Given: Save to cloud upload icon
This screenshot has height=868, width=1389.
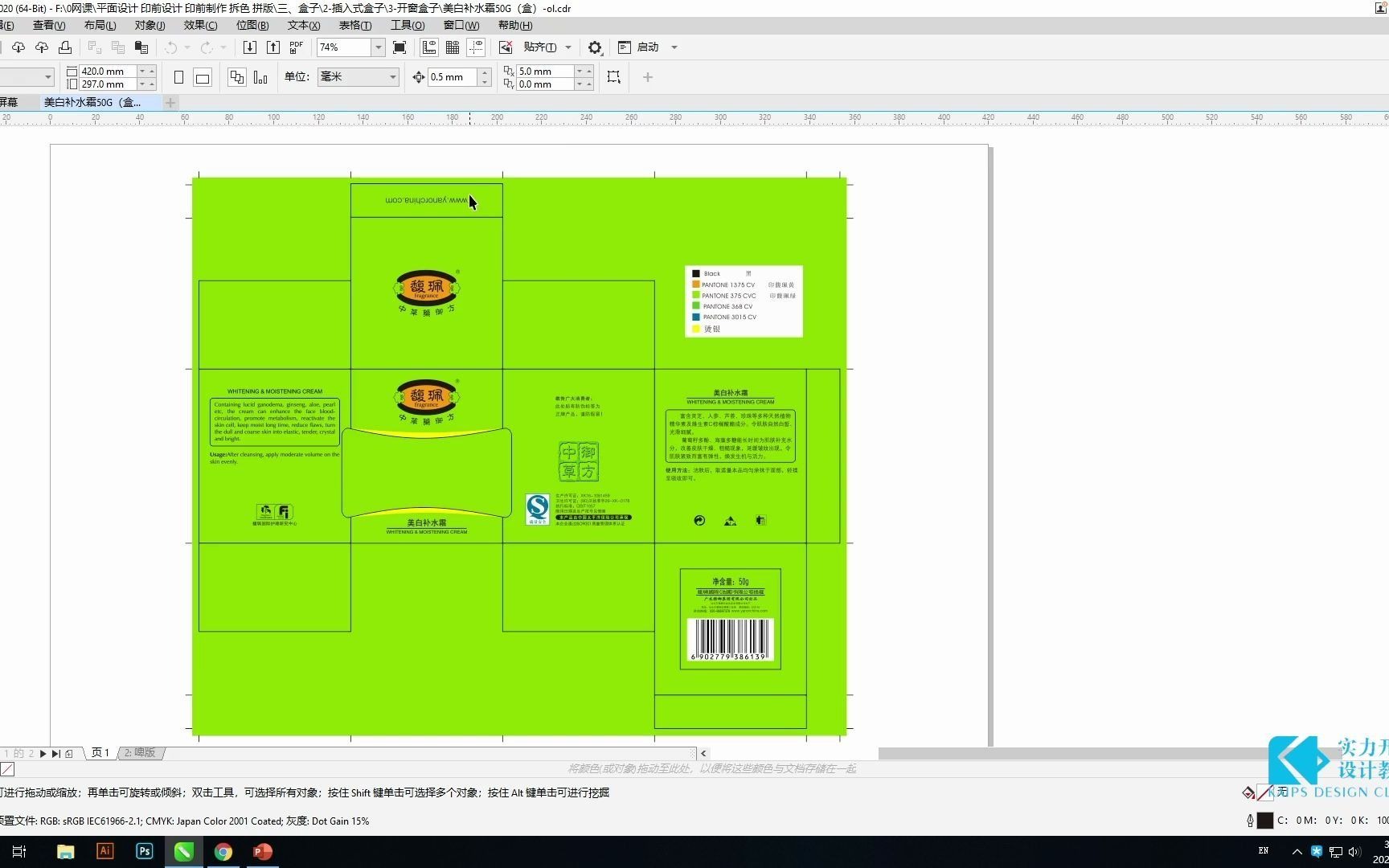Looking at the screenshot, I should tap(42, 47).
